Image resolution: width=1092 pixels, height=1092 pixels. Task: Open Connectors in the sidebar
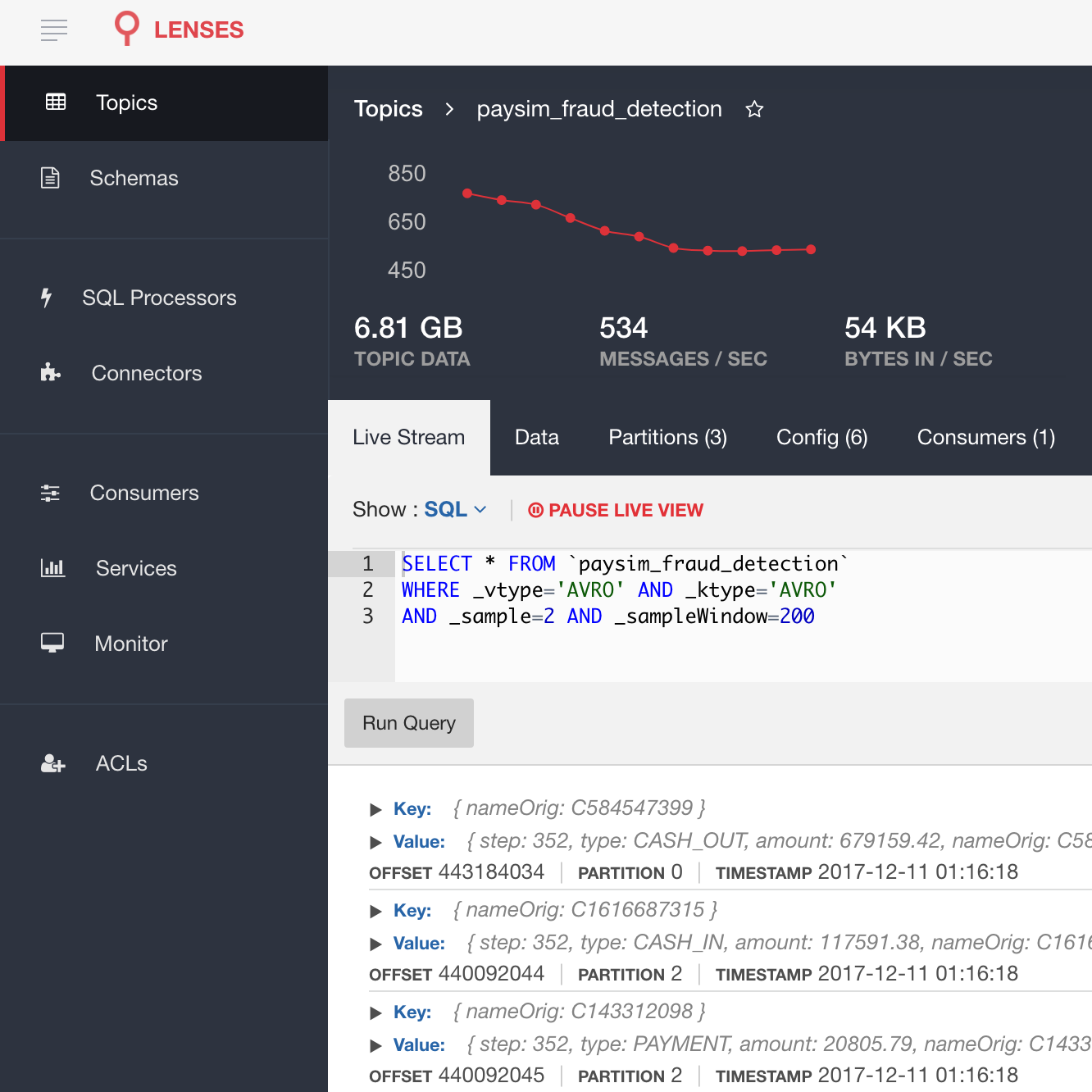coord(164,373)
